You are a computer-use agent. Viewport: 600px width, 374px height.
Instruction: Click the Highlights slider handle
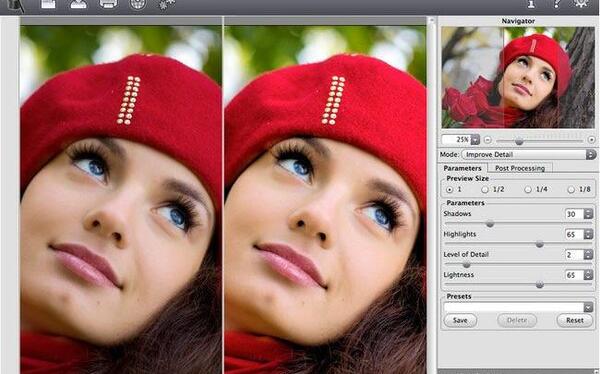540,244
